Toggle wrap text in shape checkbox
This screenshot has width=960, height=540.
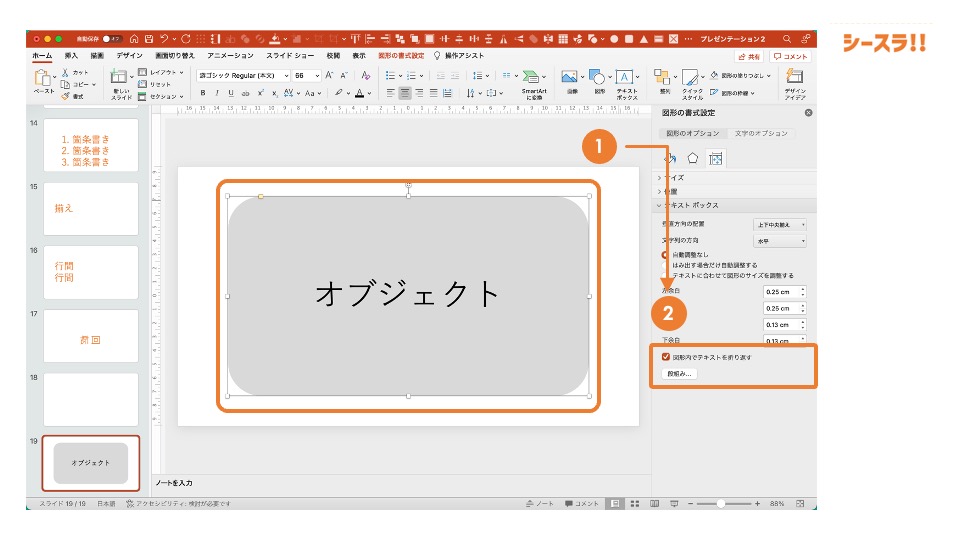tap(666, 357)
